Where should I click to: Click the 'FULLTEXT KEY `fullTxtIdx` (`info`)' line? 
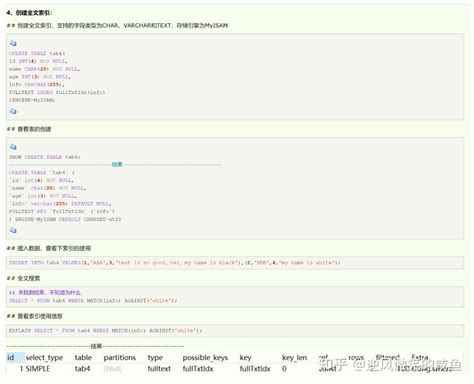tap(62, 211)
